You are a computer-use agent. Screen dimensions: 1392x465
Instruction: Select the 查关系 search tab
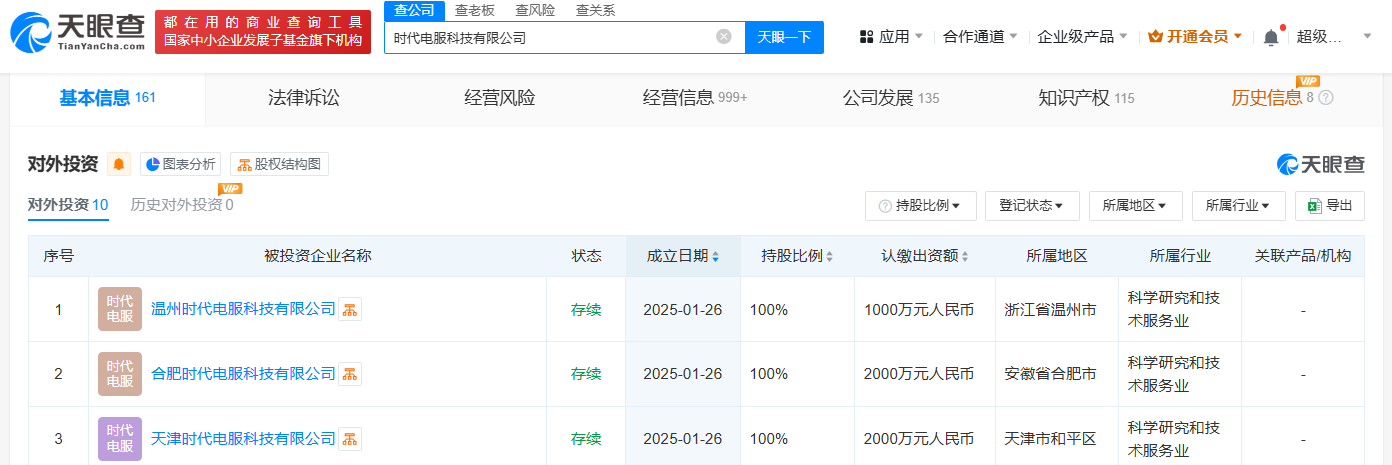595,10
